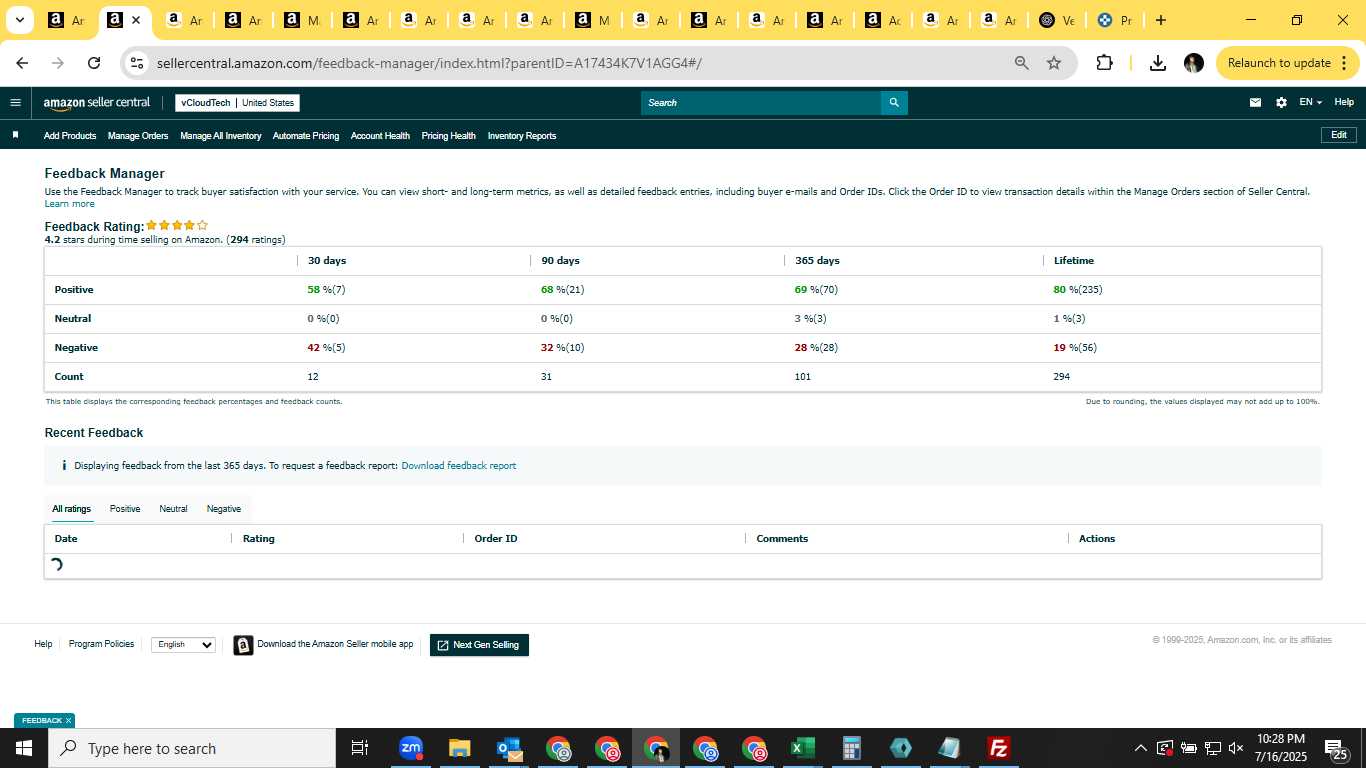Show Chrome downloads
This screenshot has height=768, width=1366.
1157,63
